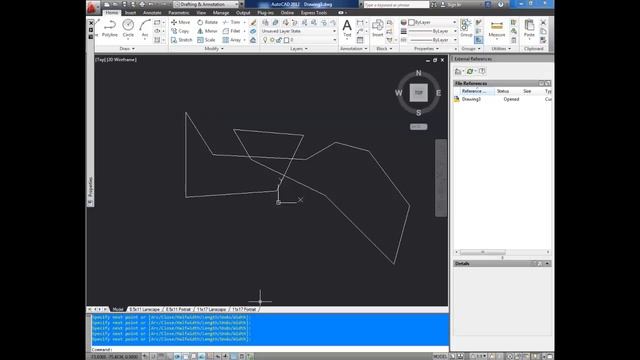Click the WCS button under the ViewCube

tap(418, 127)
